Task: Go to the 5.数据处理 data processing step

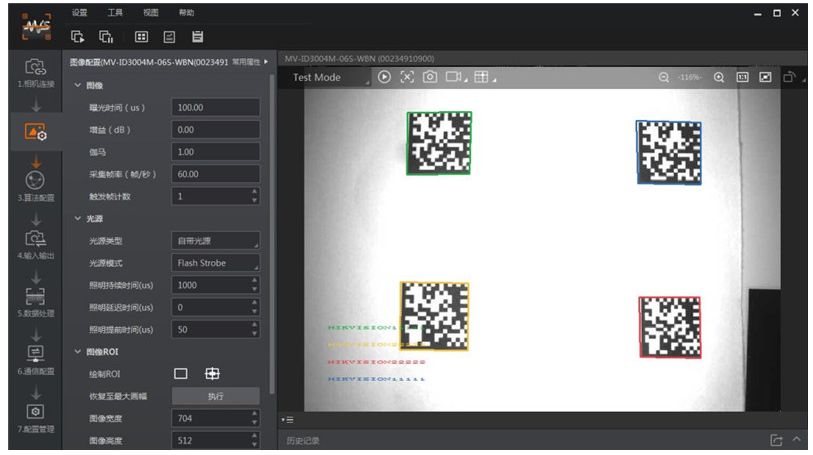Action: [x=35, y=298]
